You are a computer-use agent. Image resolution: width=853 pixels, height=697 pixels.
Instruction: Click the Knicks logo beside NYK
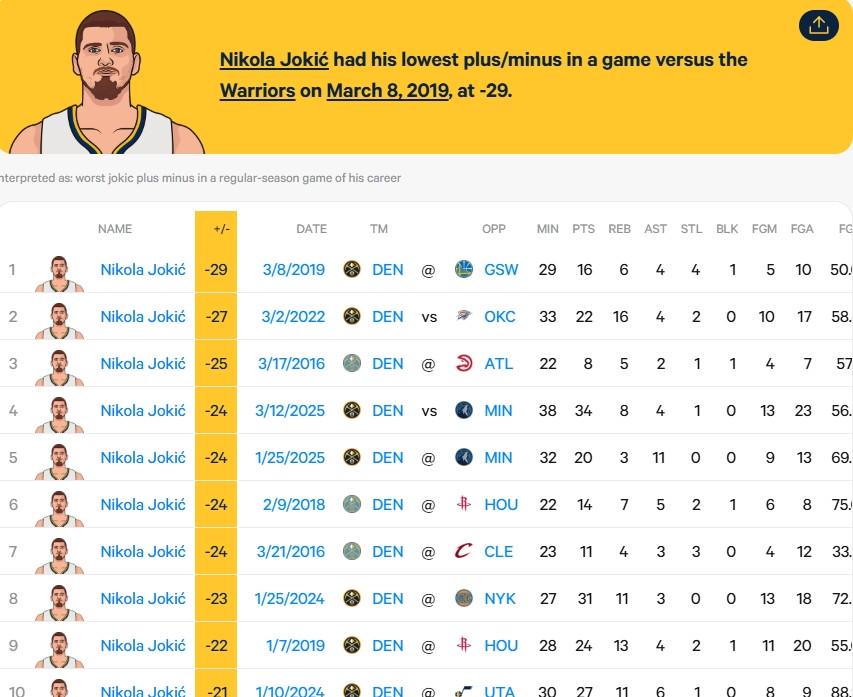tap(463, 599)
